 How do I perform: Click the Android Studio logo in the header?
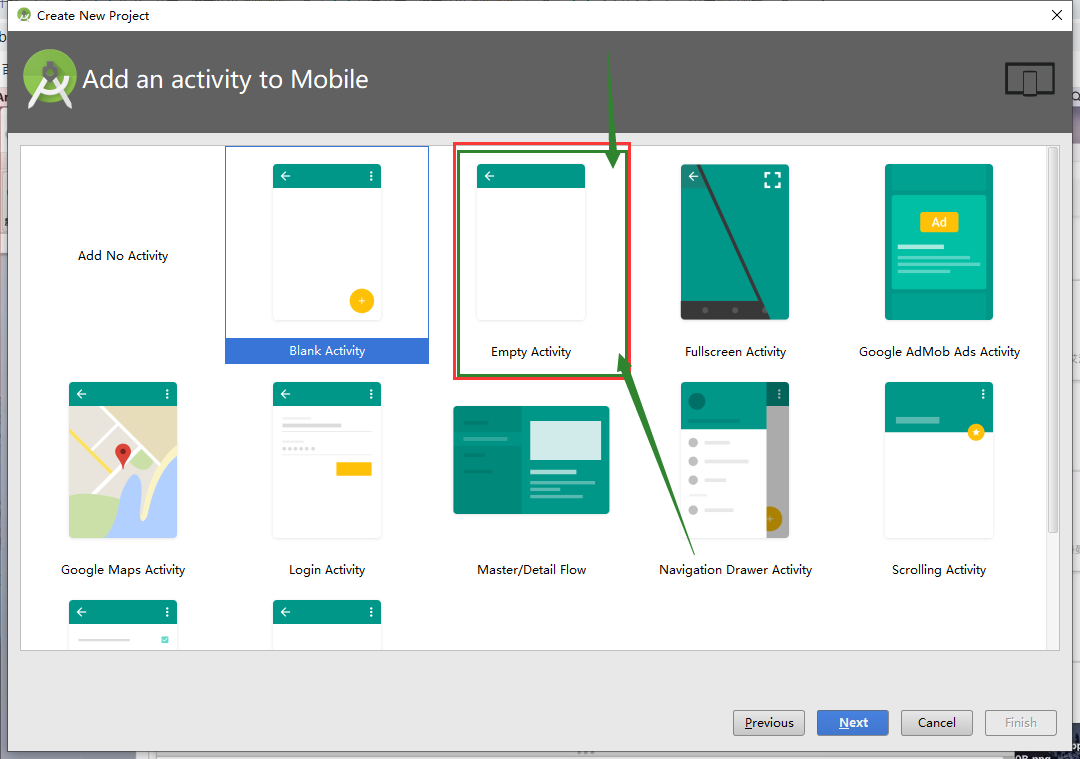click(50, 79)
